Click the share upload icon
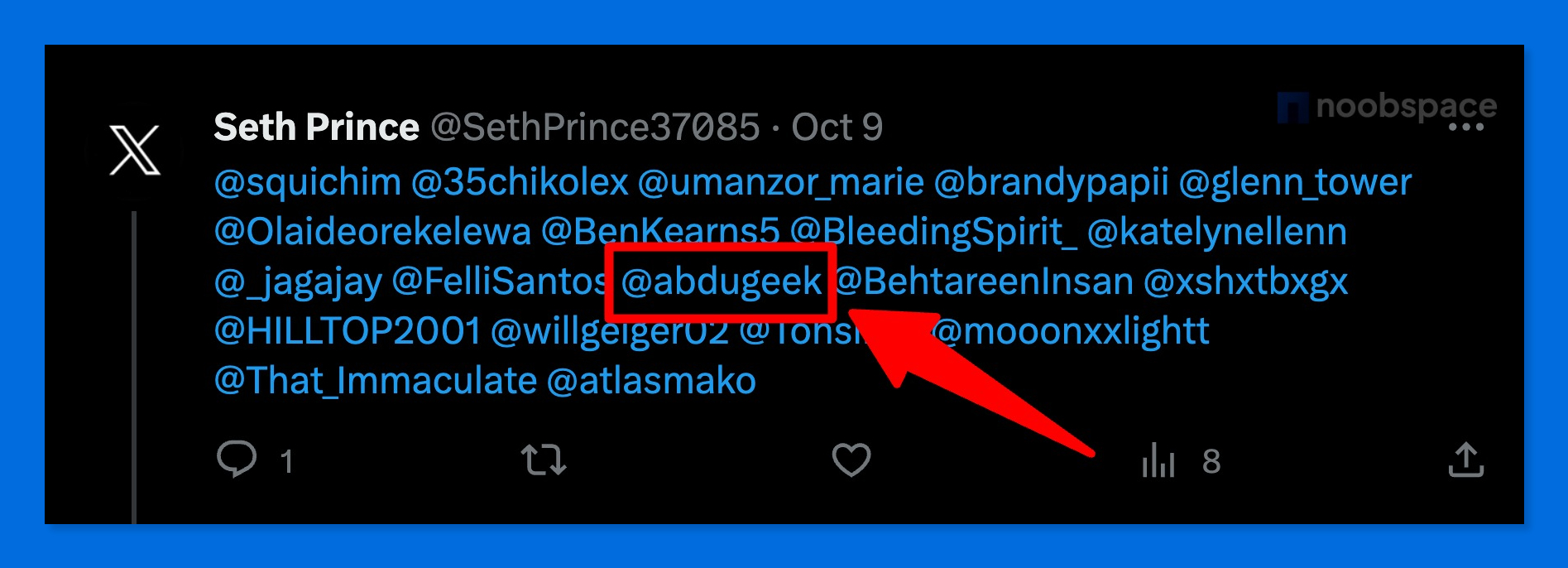 [x=1466, y=460]
